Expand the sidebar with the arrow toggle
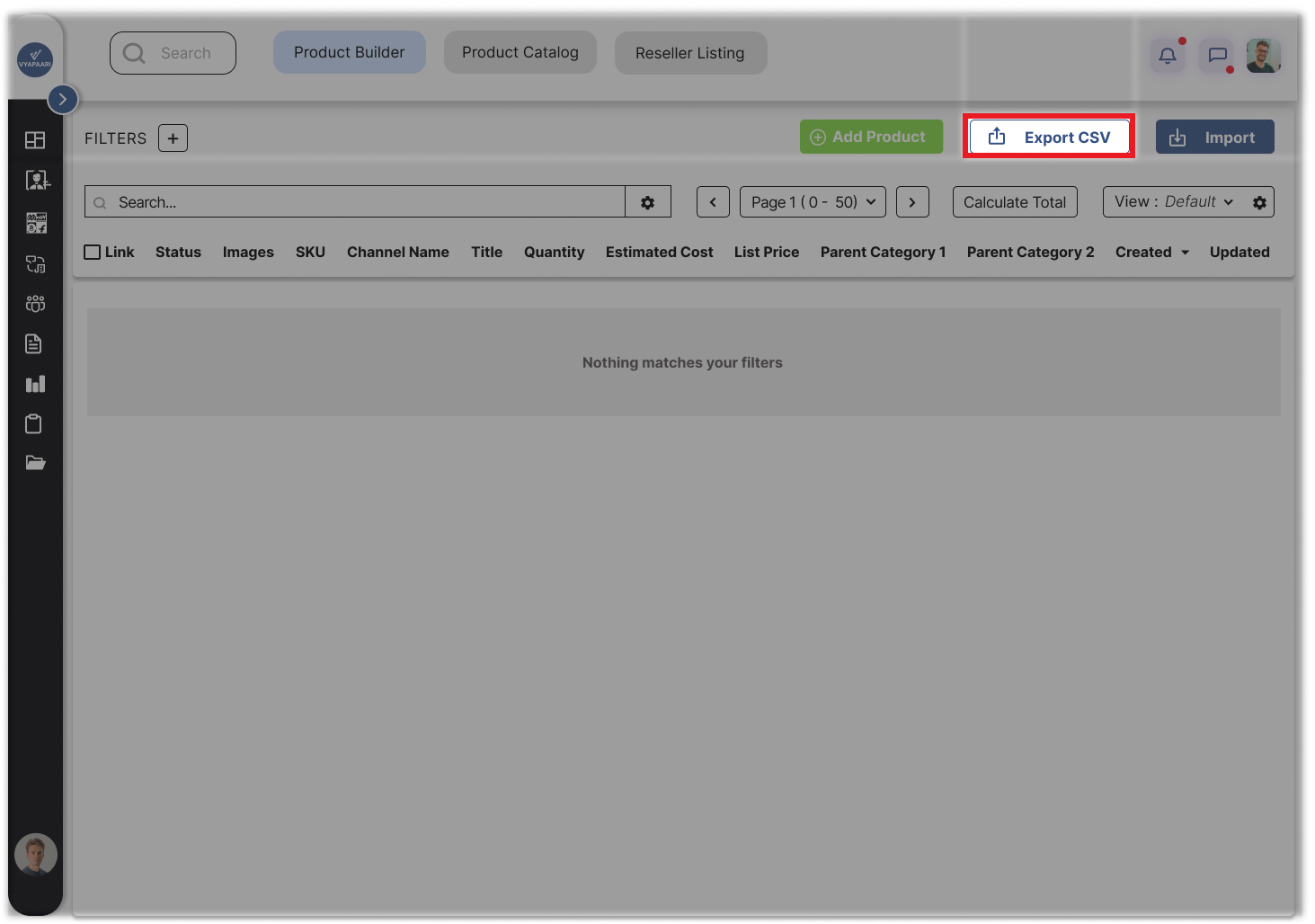The height and width of the screenshot is (924, 1315). 62,99
